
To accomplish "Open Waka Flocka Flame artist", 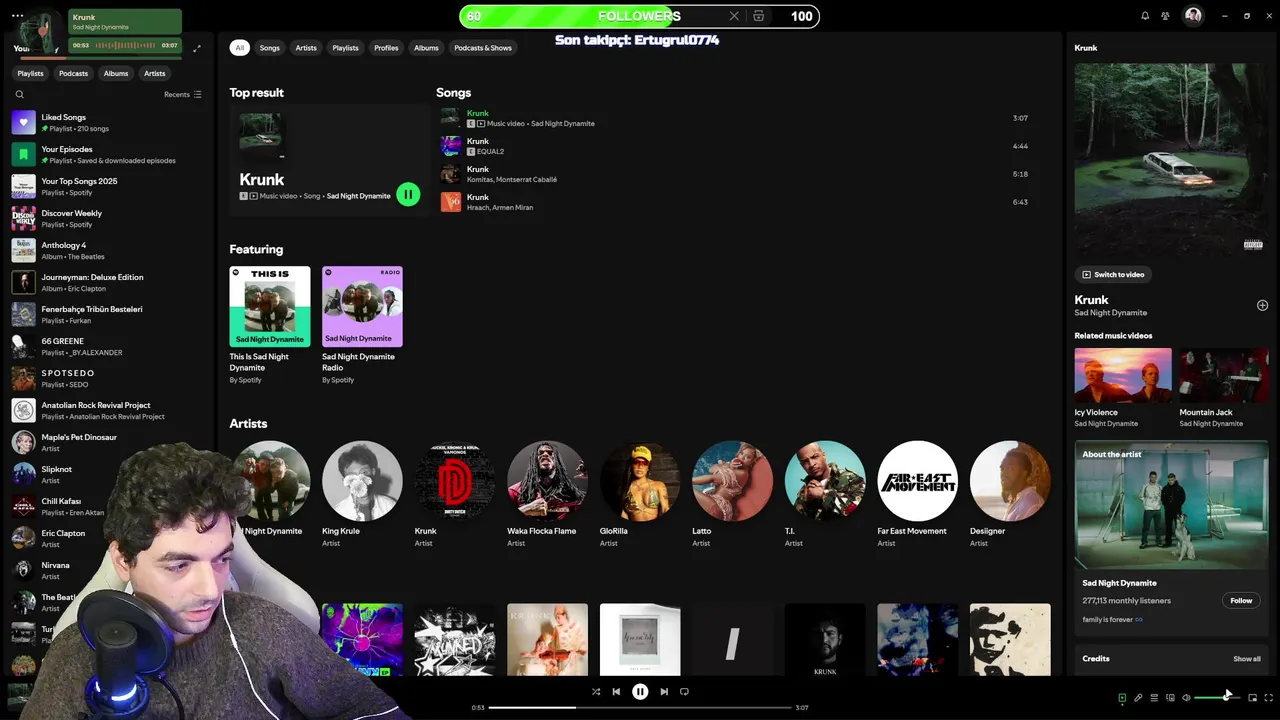I will (x=547, y=494).
